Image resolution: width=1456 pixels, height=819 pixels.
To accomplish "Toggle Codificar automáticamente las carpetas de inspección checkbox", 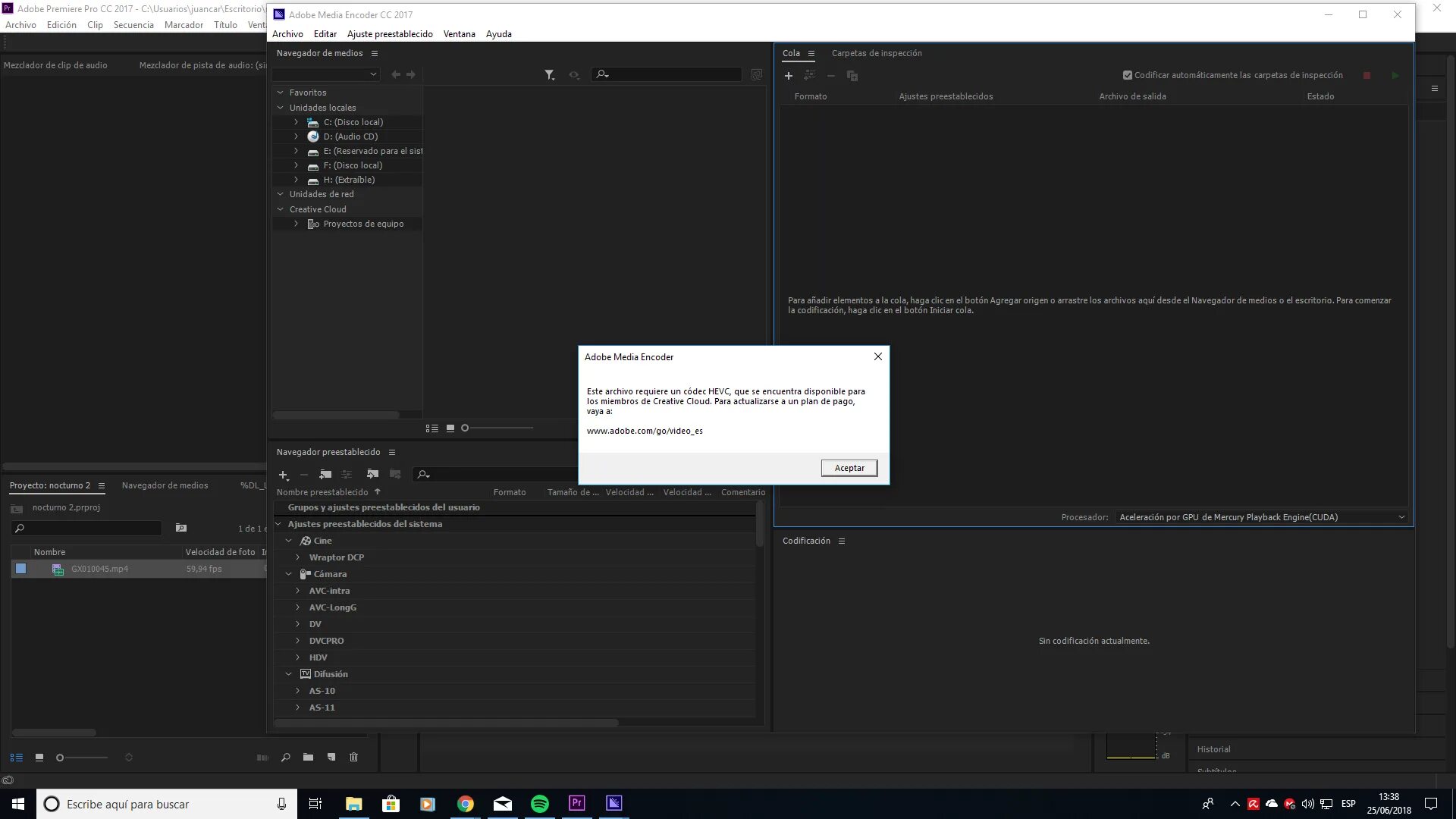I will click(1128, 75).
